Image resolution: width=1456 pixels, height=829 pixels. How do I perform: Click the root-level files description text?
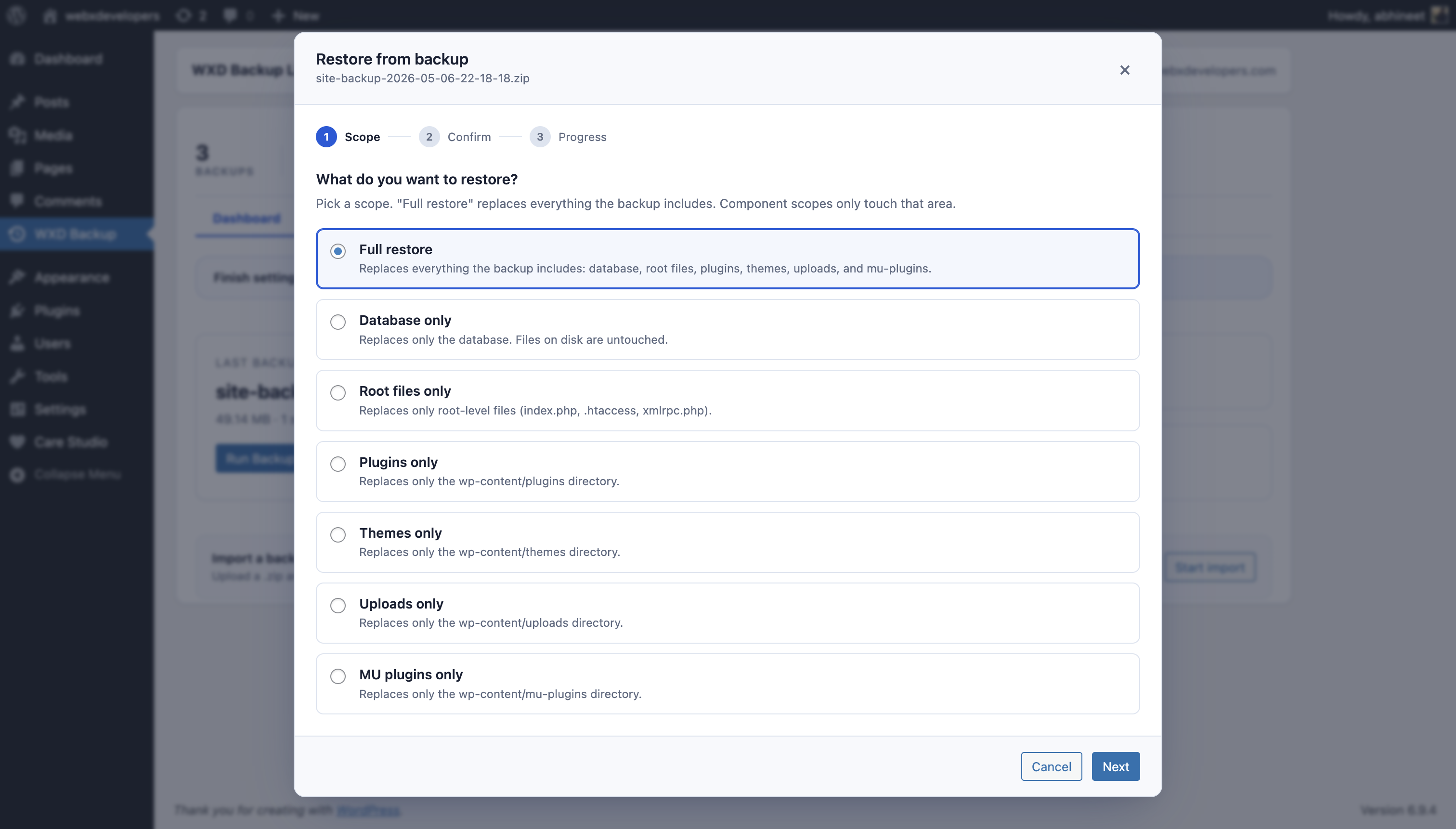[535, 410]
